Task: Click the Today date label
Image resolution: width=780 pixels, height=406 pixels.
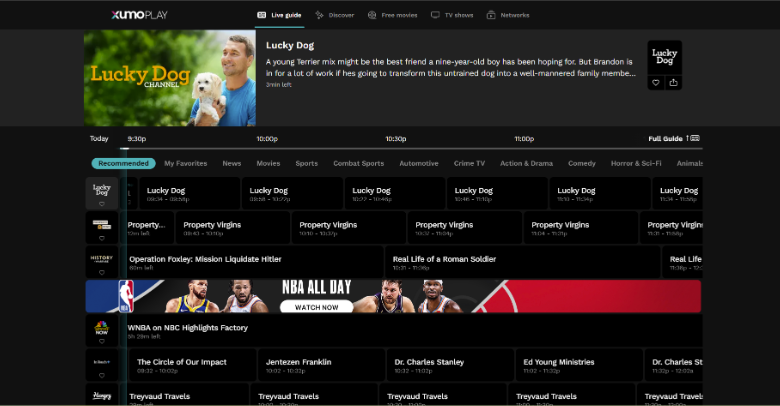Action: (99, 138)
